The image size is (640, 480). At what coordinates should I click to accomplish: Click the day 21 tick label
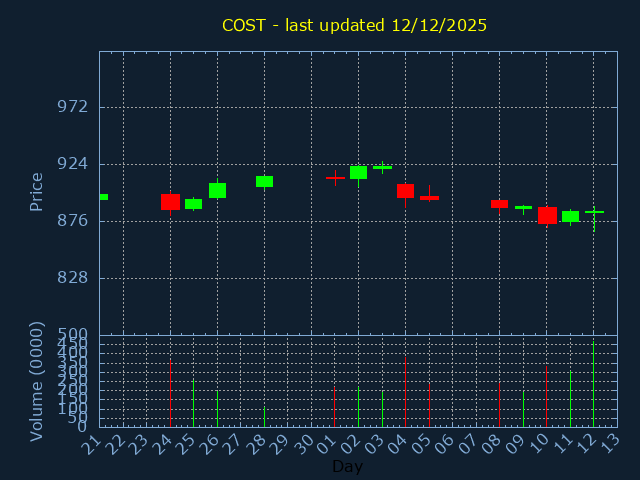click(91, 445)
